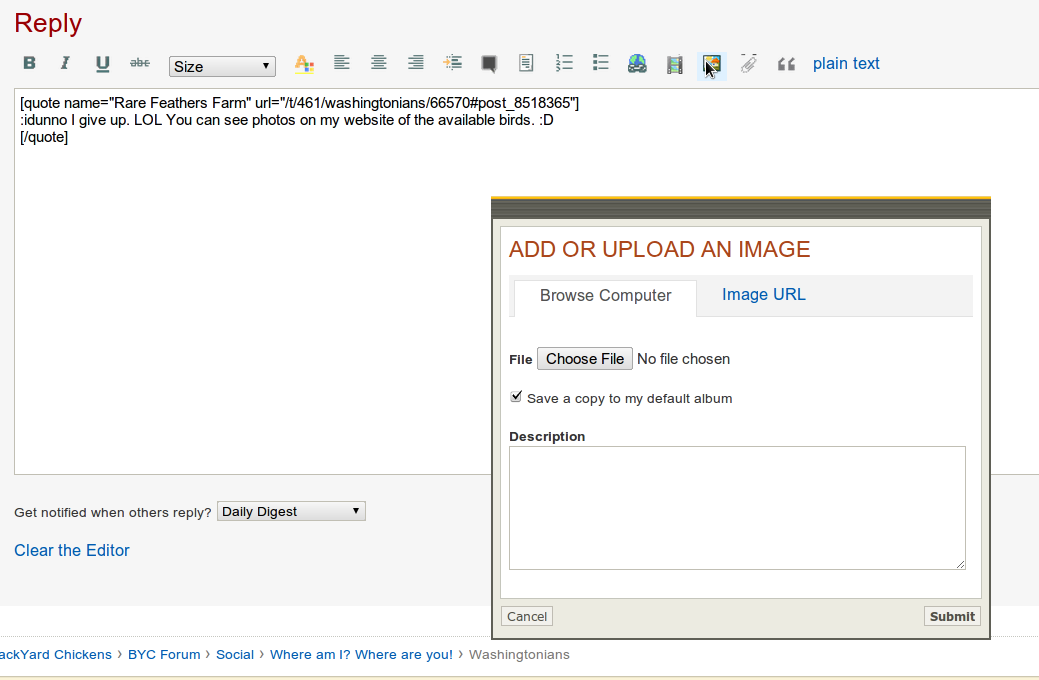Open the font color picker
The width and height of the screenshot is (1039, 680).
(304, 64)
